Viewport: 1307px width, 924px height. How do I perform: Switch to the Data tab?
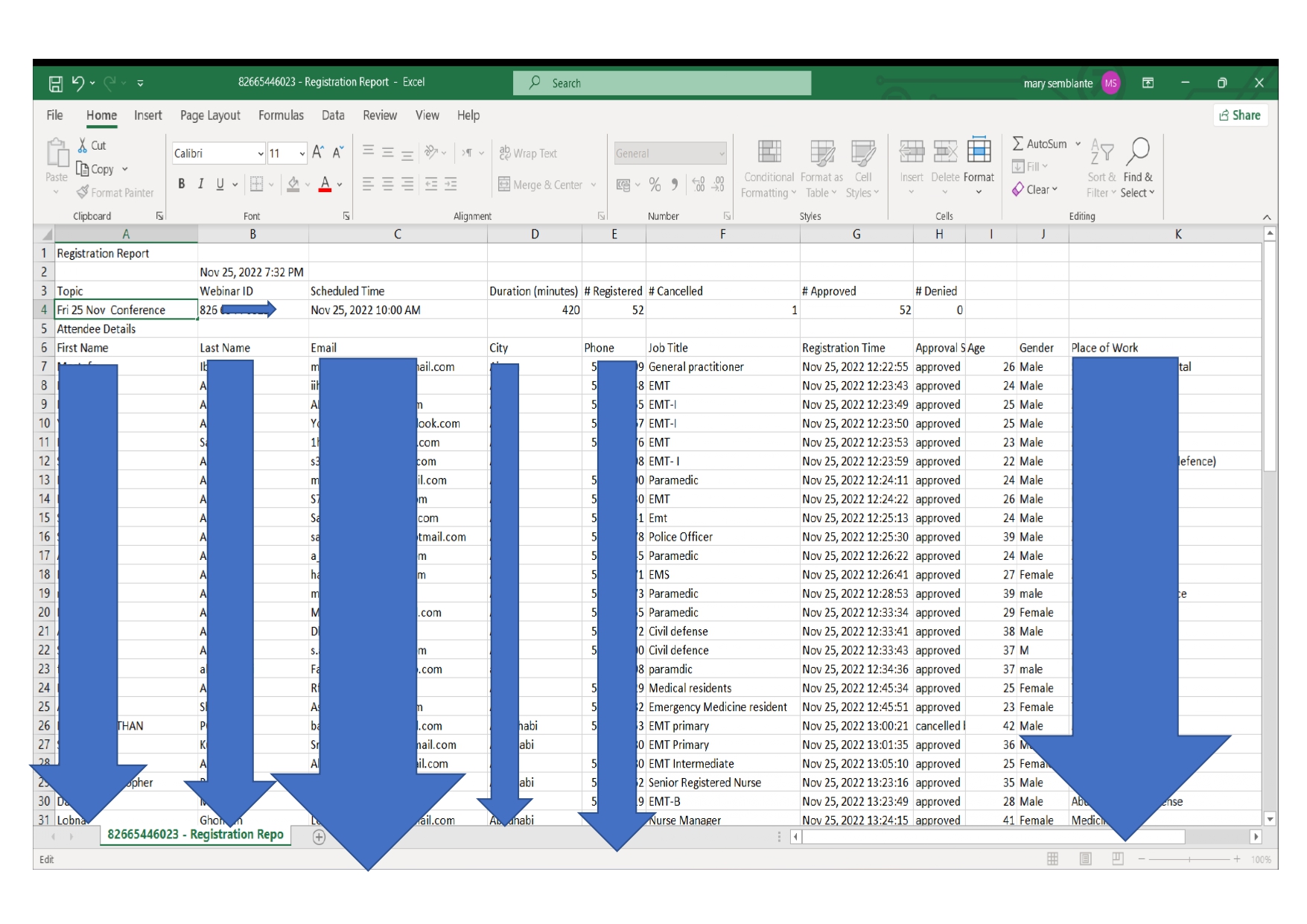(333, 115)
